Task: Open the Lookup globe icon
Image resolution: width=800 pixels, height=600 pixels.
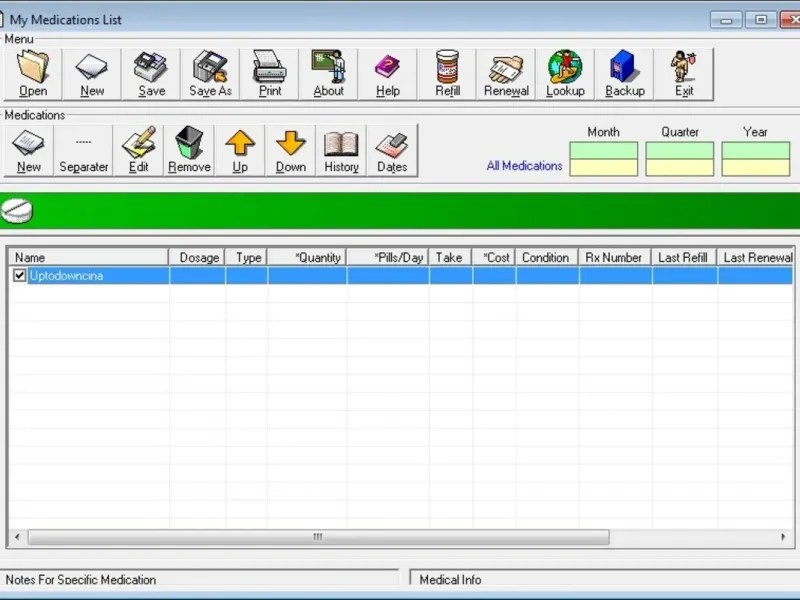Action: click(565, 74)
